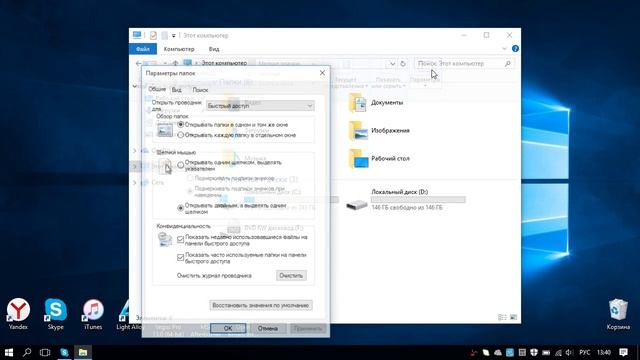Open the Рабочий стол folder icon
Viewport: 640px width, 360px height.
(358, 159)
